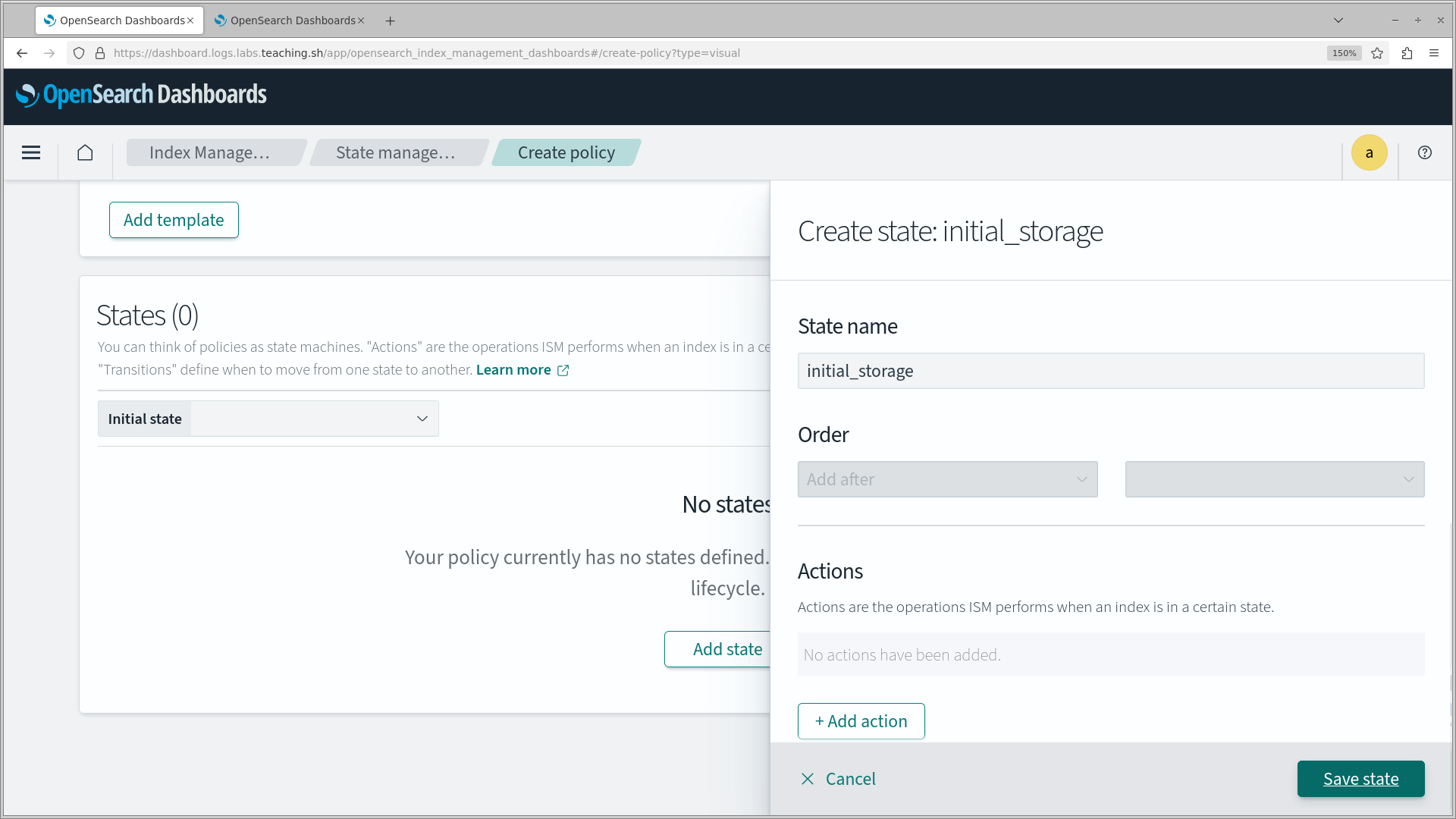Image resolution: width=1456 pixels, height=819 pixels.
Task: Click the Cancel X icon
Action: (x=808, y=779)
